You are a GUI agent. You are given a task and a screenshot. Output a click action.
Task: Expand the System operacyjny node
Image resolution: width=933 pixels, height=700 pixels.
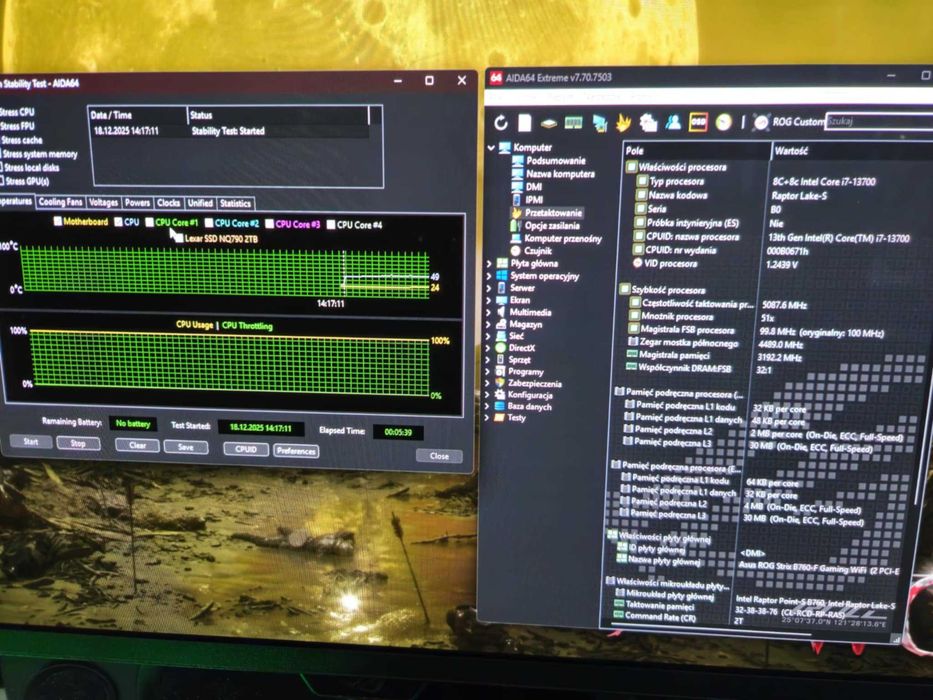tap(489, 276)
